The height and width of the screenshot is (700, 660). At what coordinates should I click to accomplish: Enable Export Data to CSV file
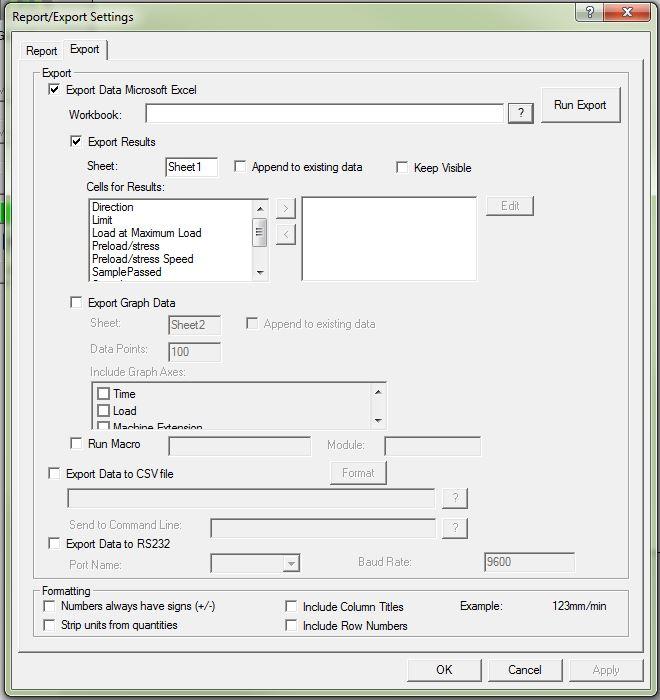pos(54,473)
